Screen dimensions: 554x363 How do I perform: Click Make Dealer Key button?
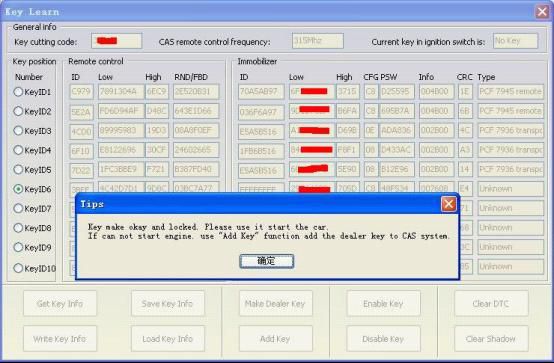click(x=275, y=303)
